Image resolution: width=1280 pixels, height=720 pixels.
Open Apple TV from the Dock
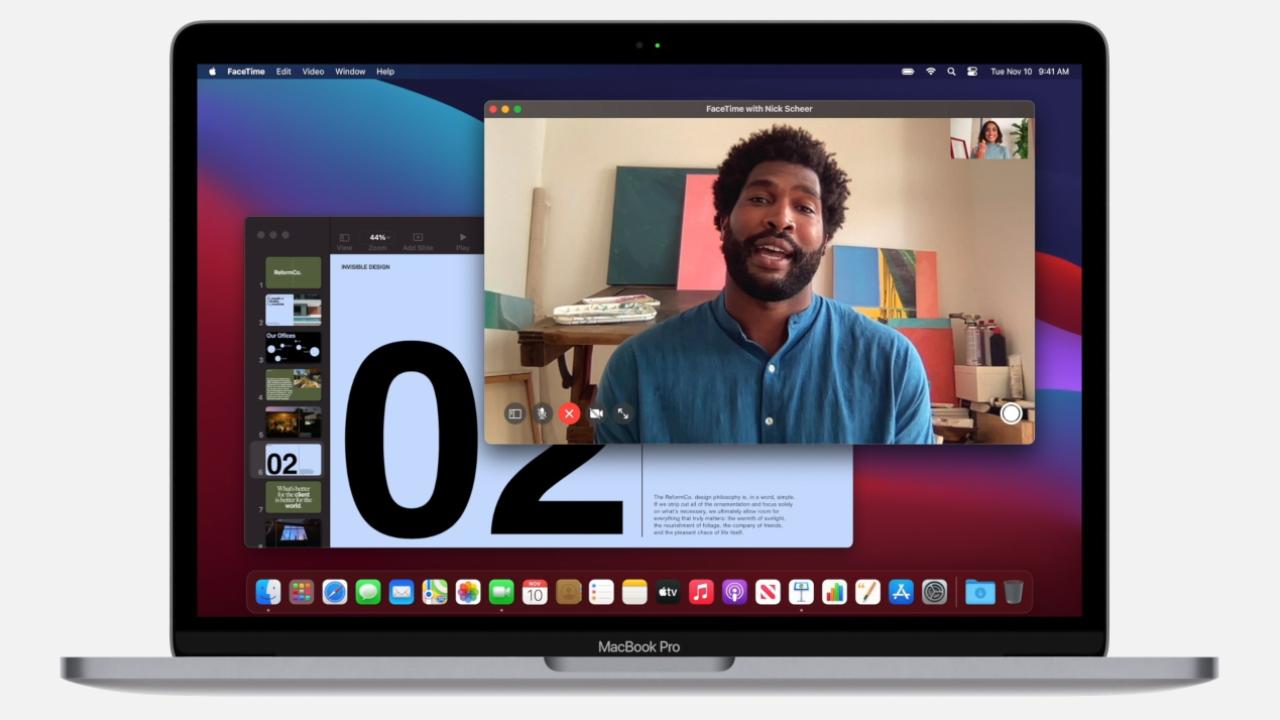tap(668, 592)
